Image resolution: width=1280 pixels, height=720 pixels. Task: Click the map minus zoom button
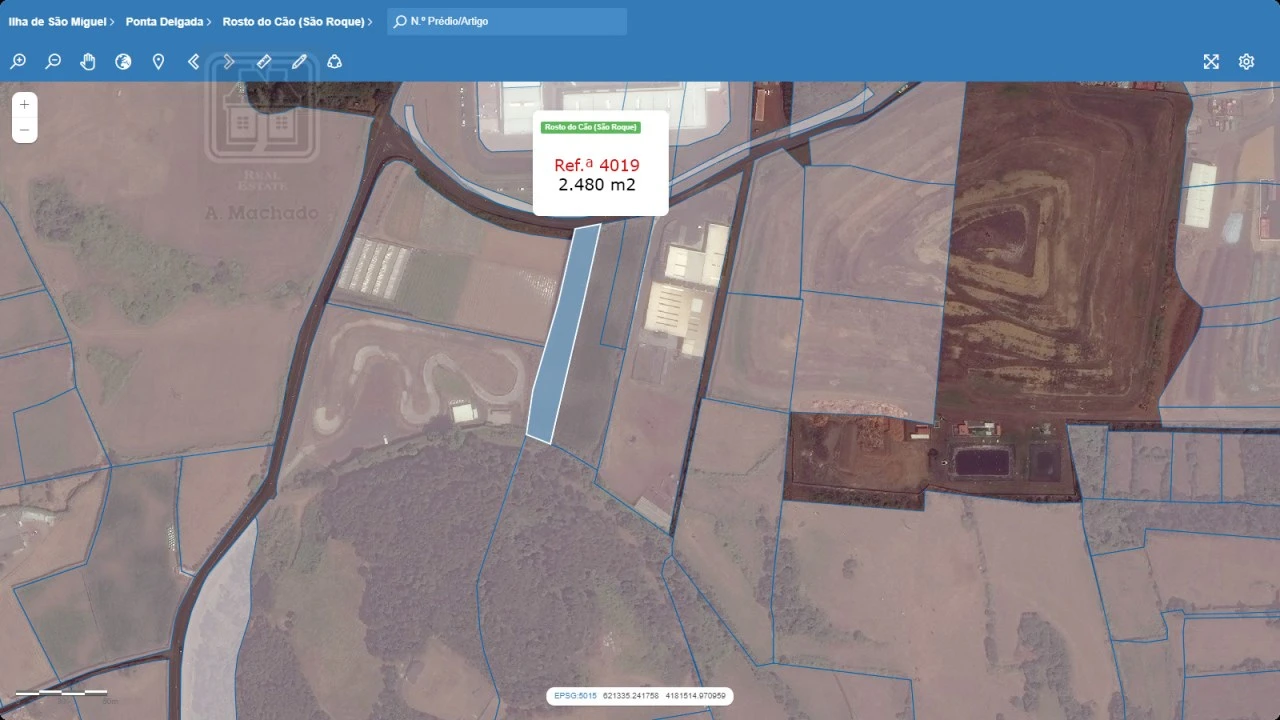click(x=24, y=130)
